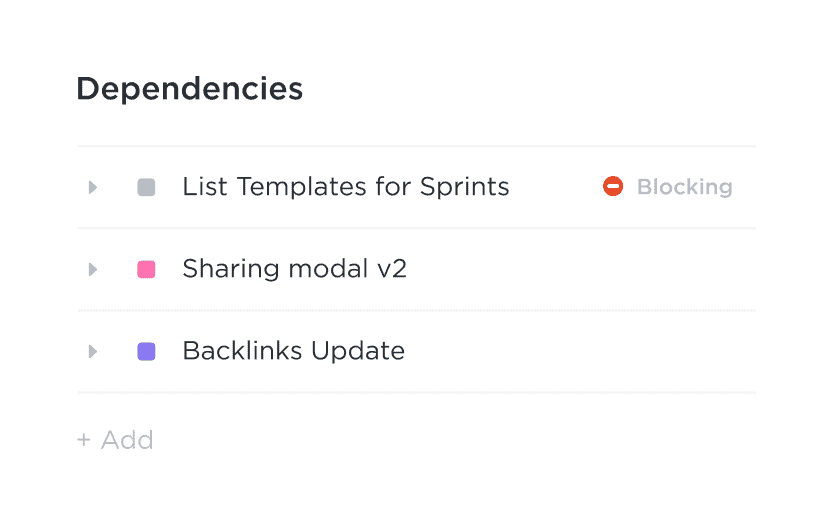This screenshot has width=834, height=528.
Task: Click the Blocking label text
Action: pos(684,187)
